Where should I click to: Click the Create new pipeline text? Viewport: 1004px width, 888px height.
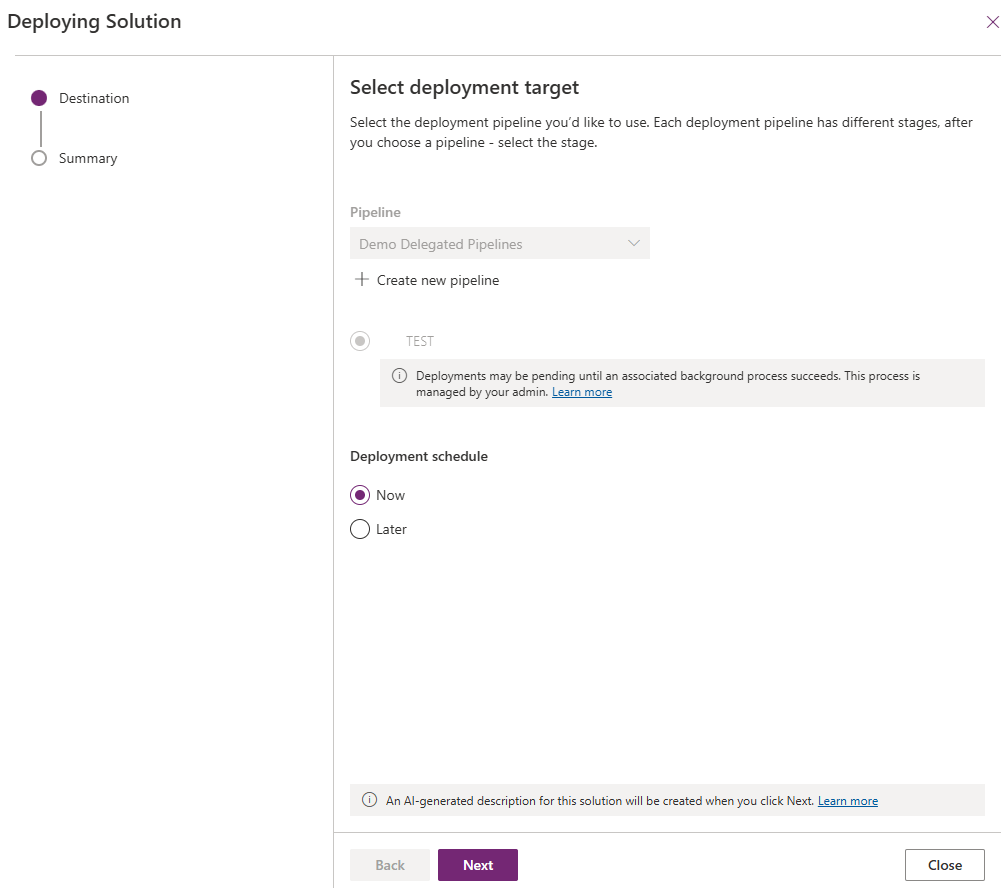[x=438, y=280]
